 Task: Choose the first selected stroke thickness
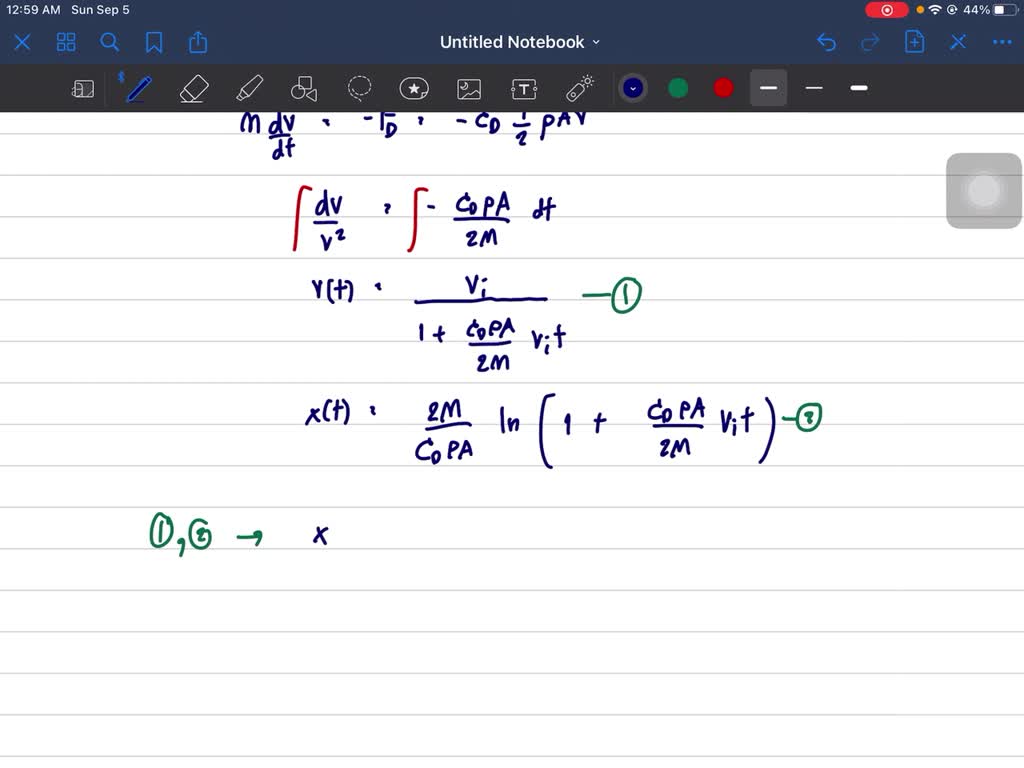(769, 88)
